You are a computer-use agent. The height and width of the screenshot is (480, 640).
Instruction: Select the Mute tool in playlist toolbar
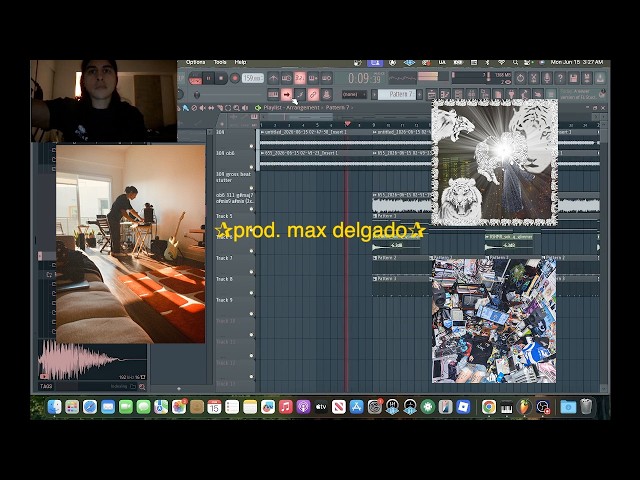click(x=202, y=108)
